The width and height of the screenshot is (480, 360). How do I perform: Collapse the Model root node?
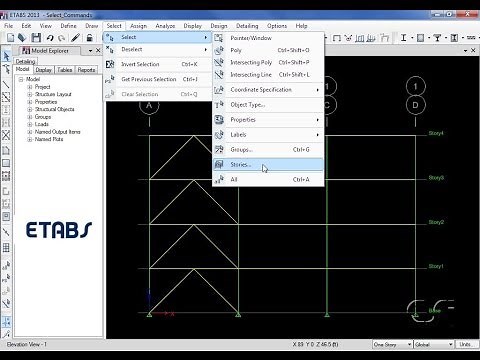(x=21, y=79)
